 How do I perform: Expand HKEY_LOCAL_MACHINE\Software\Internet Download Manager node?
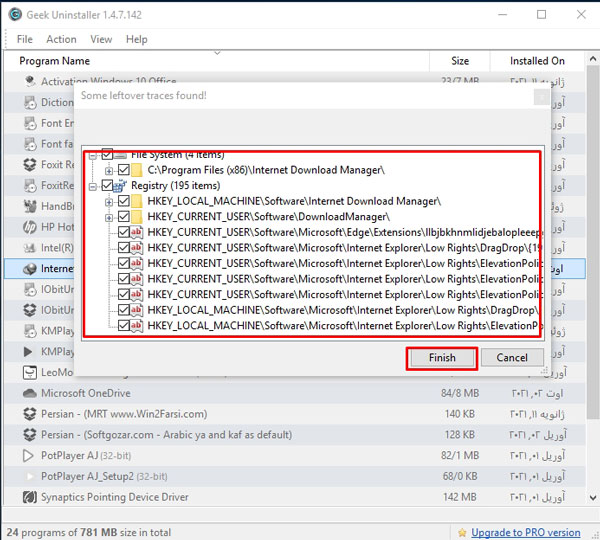(x=109, y=202)
